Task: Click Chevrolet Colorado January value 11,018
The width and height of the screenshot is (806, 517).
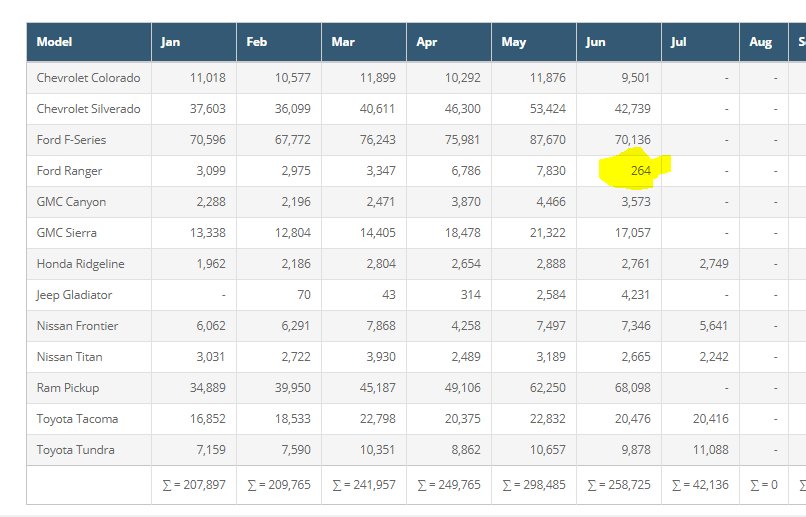Action: click(x=208, y=78)
